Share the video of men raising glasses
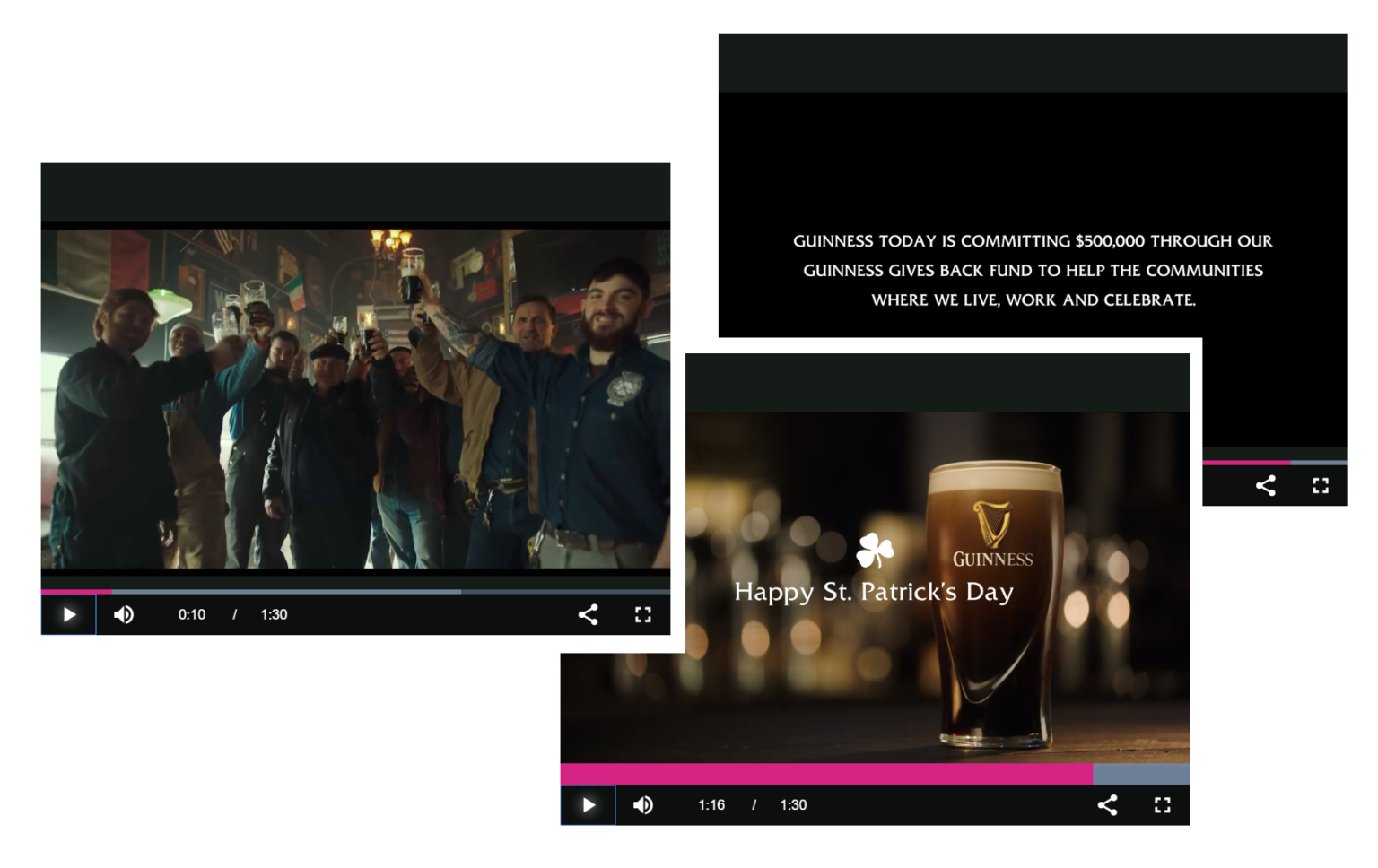Screen dimensions: 1378x868 588,615
